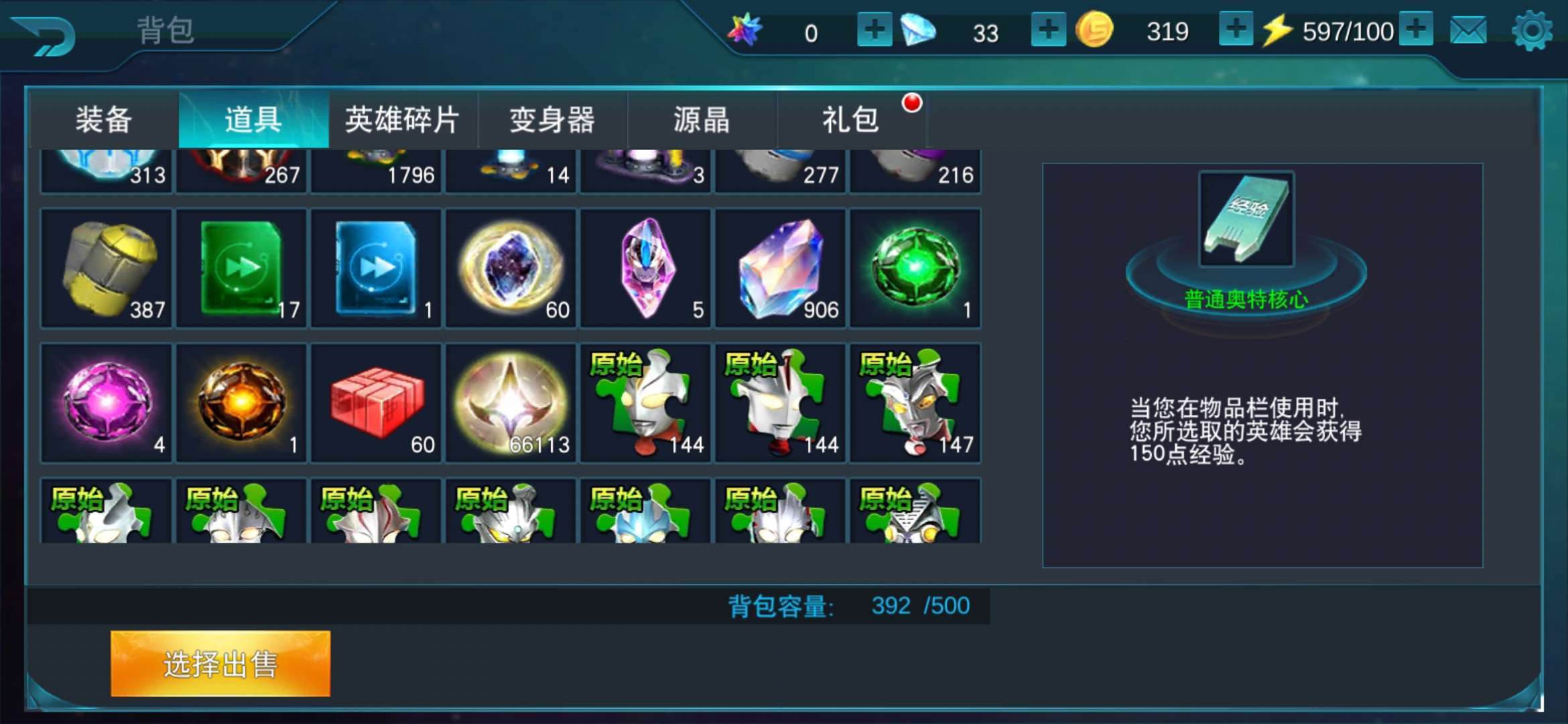Viewport: 1568px width, 724px height.
Task: Switch to the 英雄碎片 tab
Action: [x=403, y=120]
